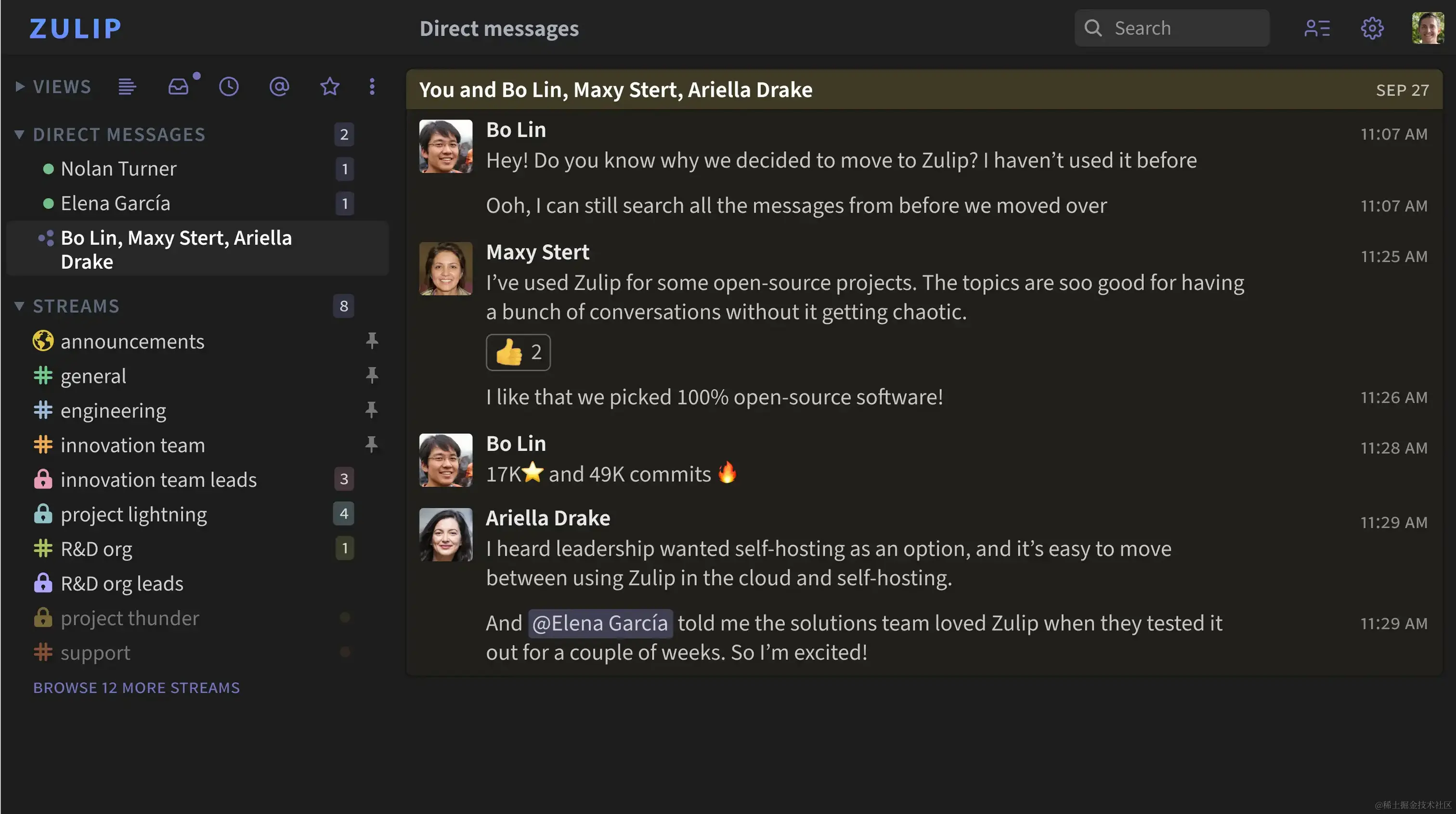The height and width of the screenshot is (814, 1456).
Task: Open starred messages view
Action: 329,87
